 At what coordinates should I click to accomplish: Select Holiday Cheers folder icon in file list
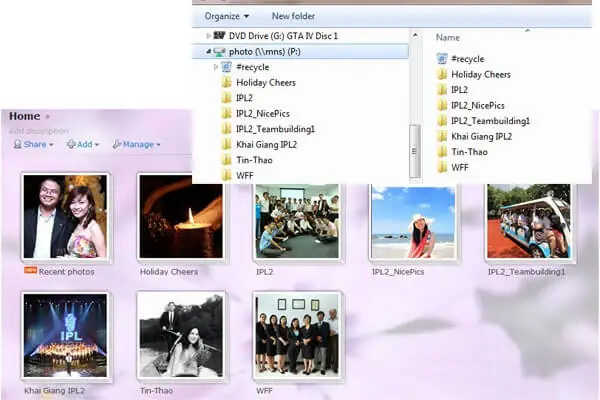[x=442, y=75]
